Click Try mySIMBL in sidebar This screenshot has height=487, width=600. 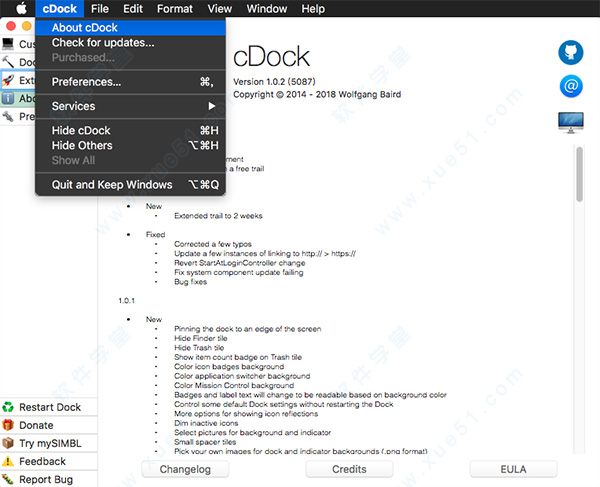pyautogui.click(x=50, y=443)
